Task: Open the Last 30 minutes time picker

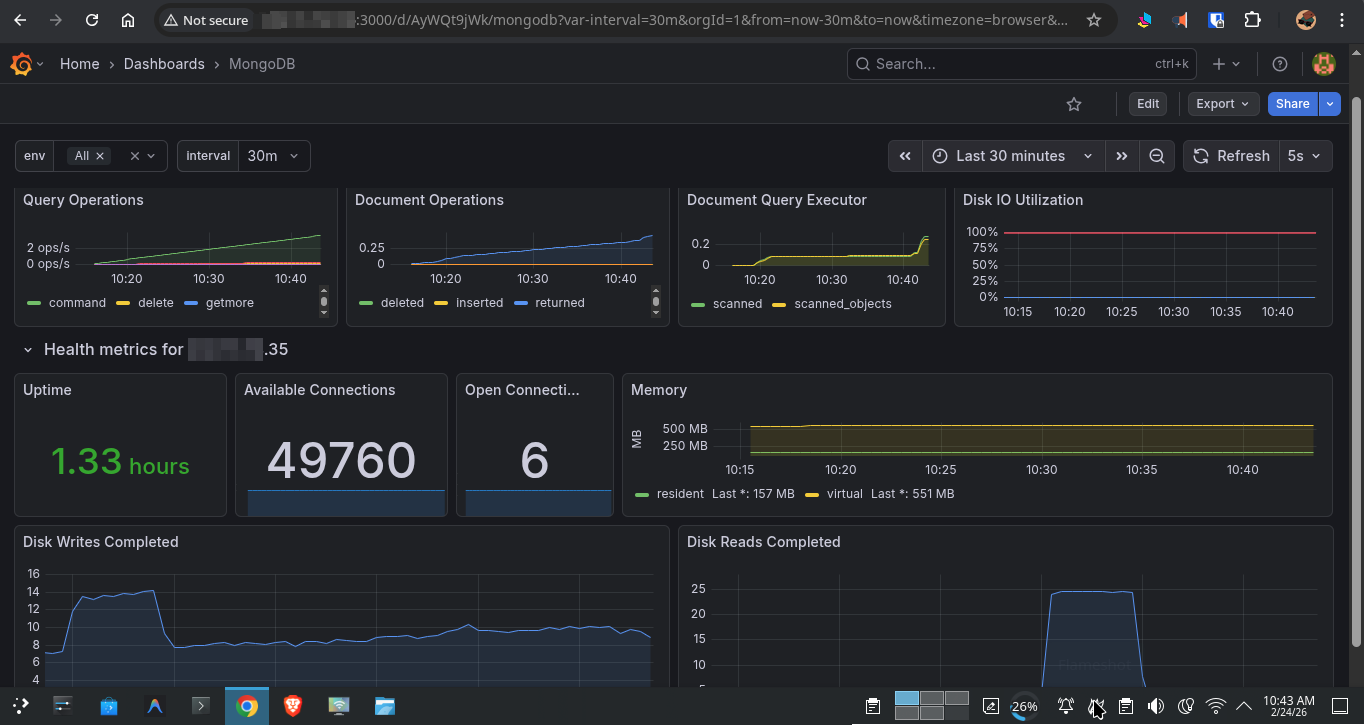Action: point(1011,156)
